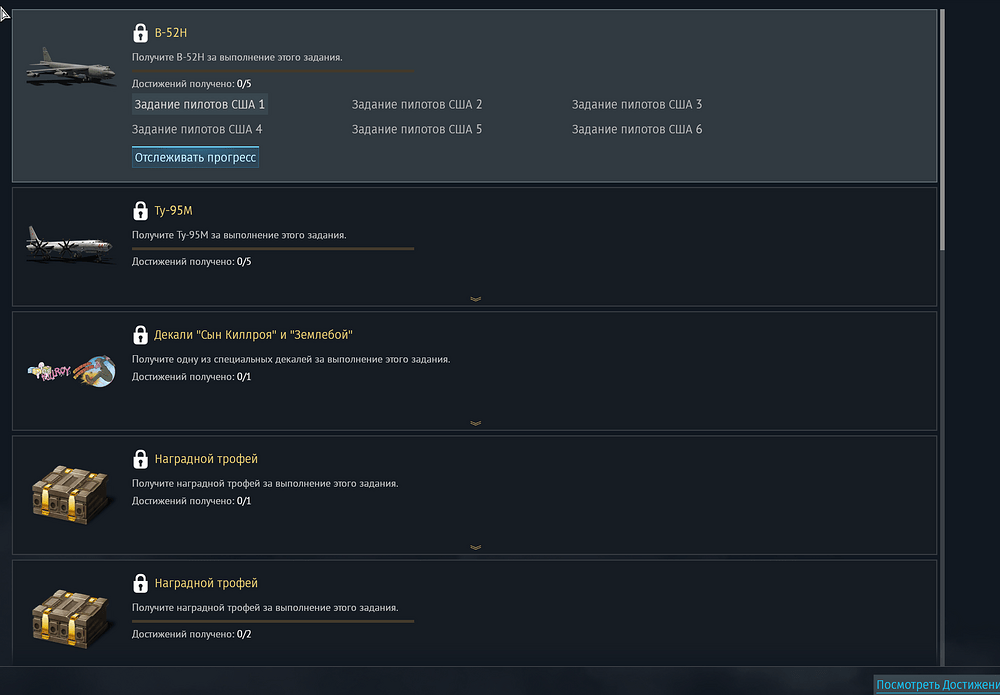Viewport: 1000px width, 695px height.
Task: Click the vertical scrollbar of the task list
Action: [942, 130]
